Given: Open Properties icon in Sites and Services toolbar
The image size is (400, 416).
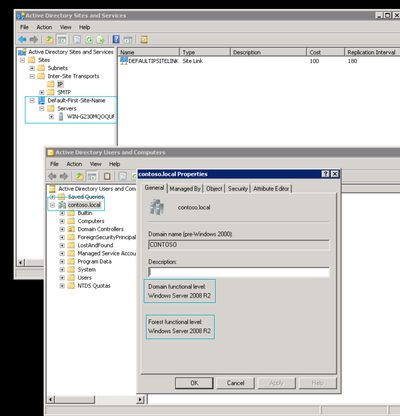Looking at the screenshot, I should (x=77, y=40).
